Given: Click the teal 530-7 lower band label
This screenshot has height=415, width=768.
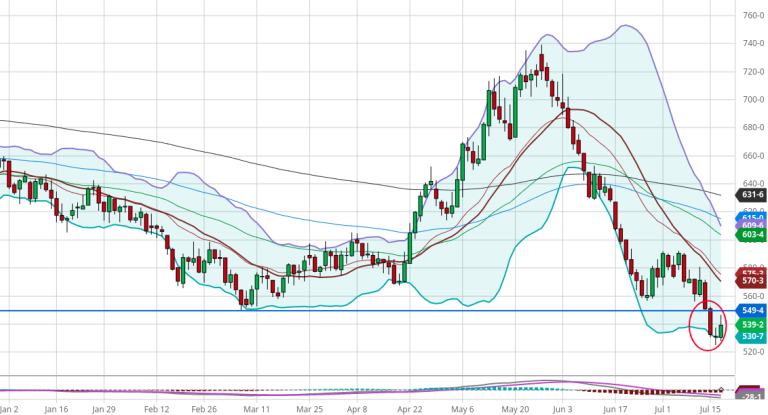Looking at the screenshot, I should (753, 338).
